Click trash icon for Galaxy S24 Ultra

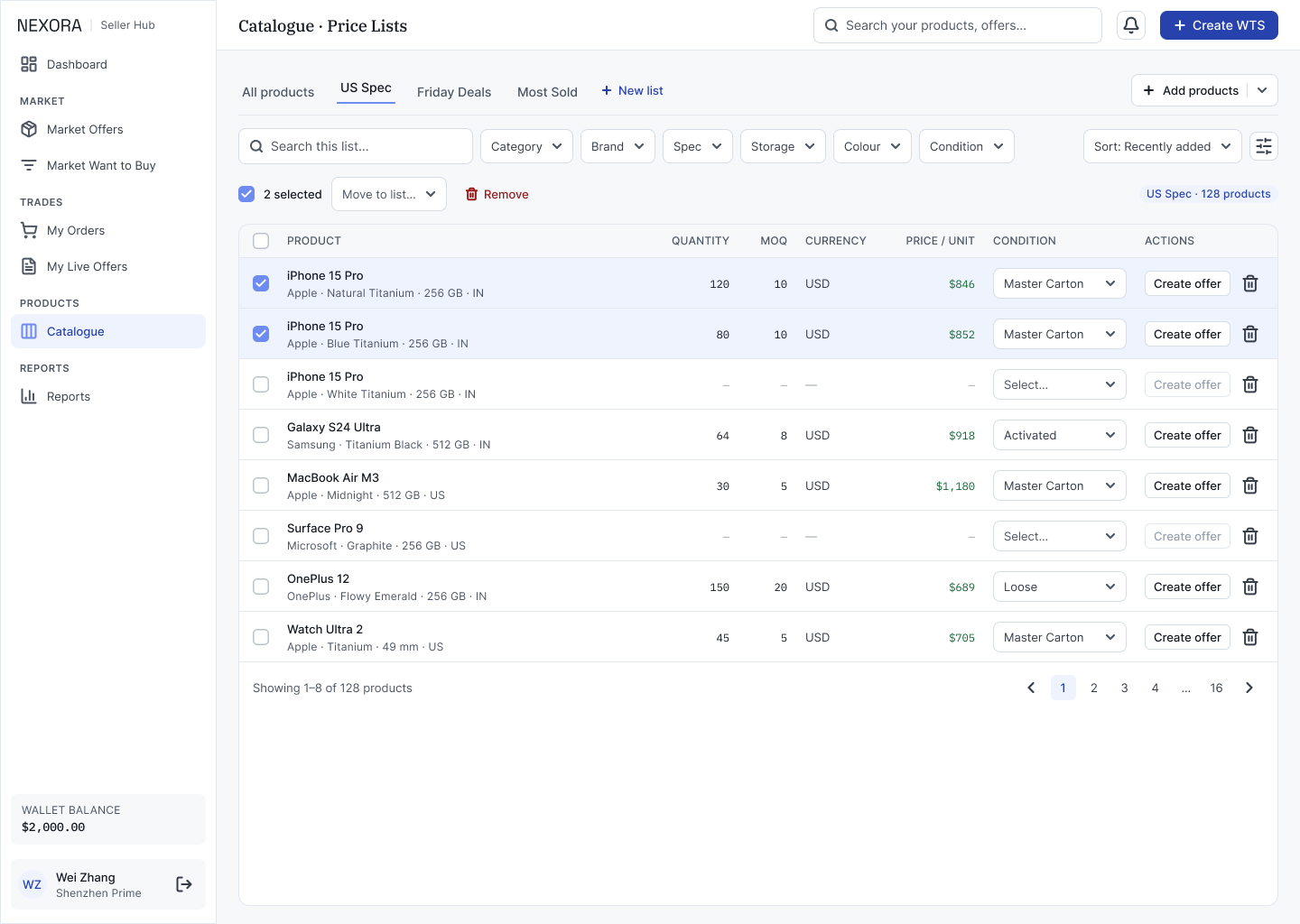tap(1250, 435)
